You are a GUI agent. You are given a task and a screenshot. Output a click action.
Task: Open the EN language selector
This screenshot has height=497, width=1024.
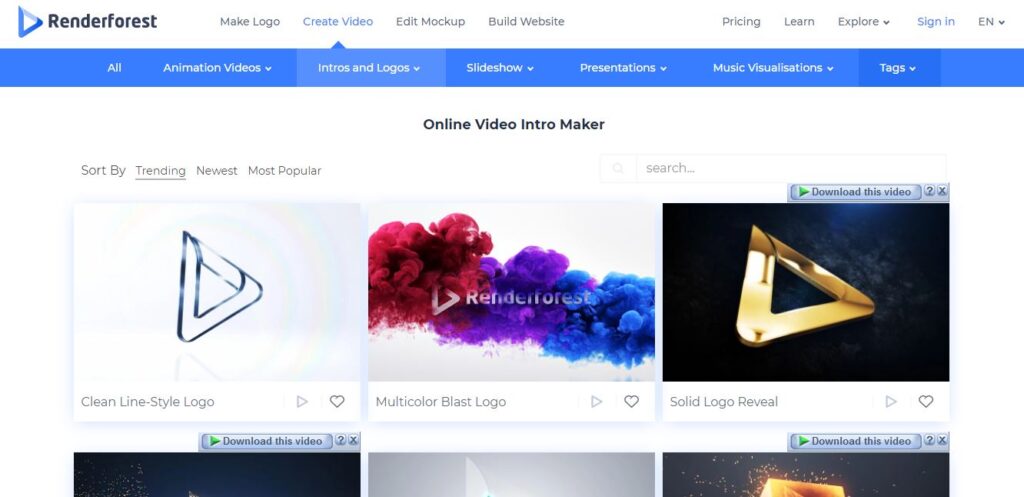(x=991, y=22)
